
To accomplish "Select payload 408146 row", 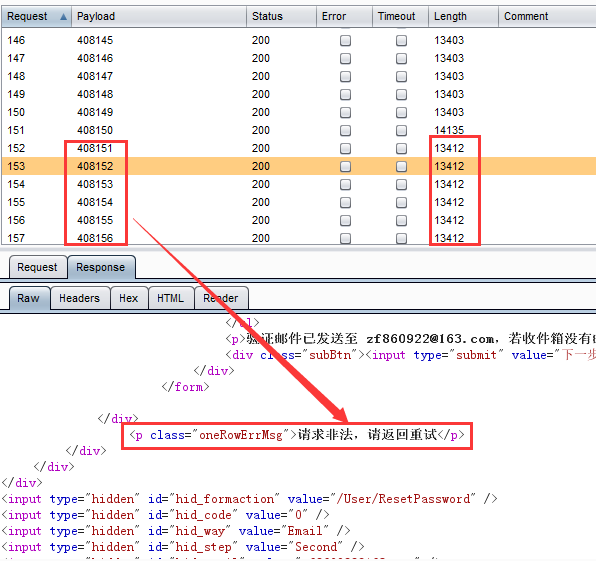I will click(x=299, y=58).
